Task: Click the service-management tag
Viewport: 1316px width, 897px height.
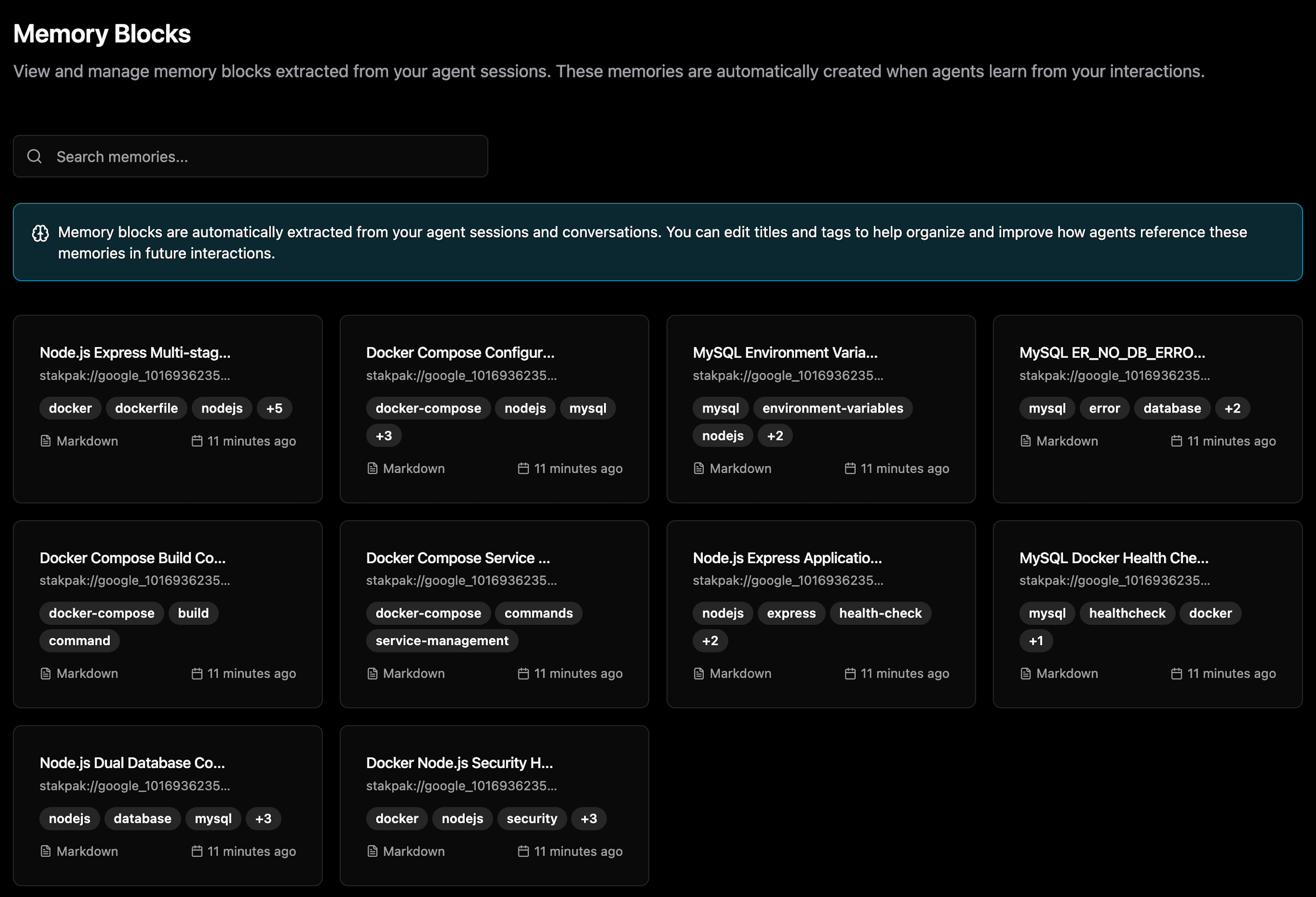Action: tap(442, 641)
